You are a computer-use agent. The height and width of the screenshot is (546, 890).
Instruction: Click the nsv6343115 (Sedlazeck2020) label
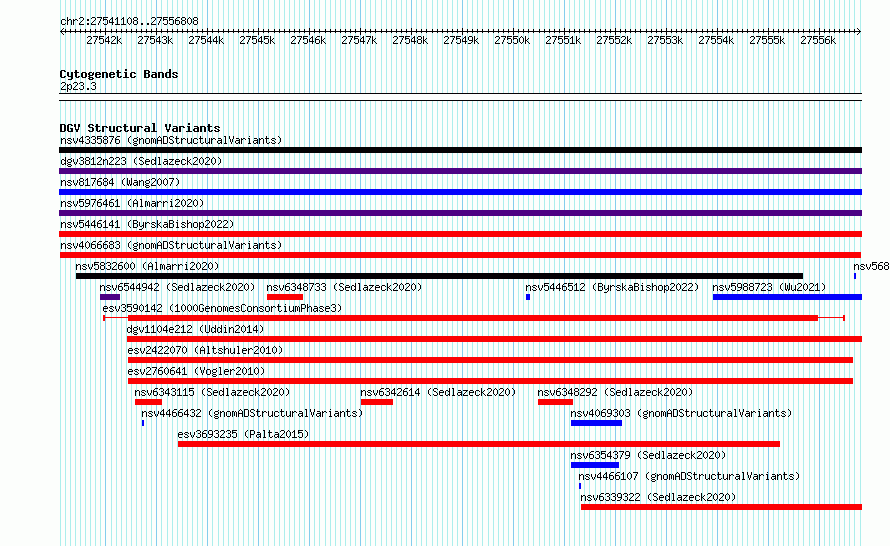tap(212, 392)
